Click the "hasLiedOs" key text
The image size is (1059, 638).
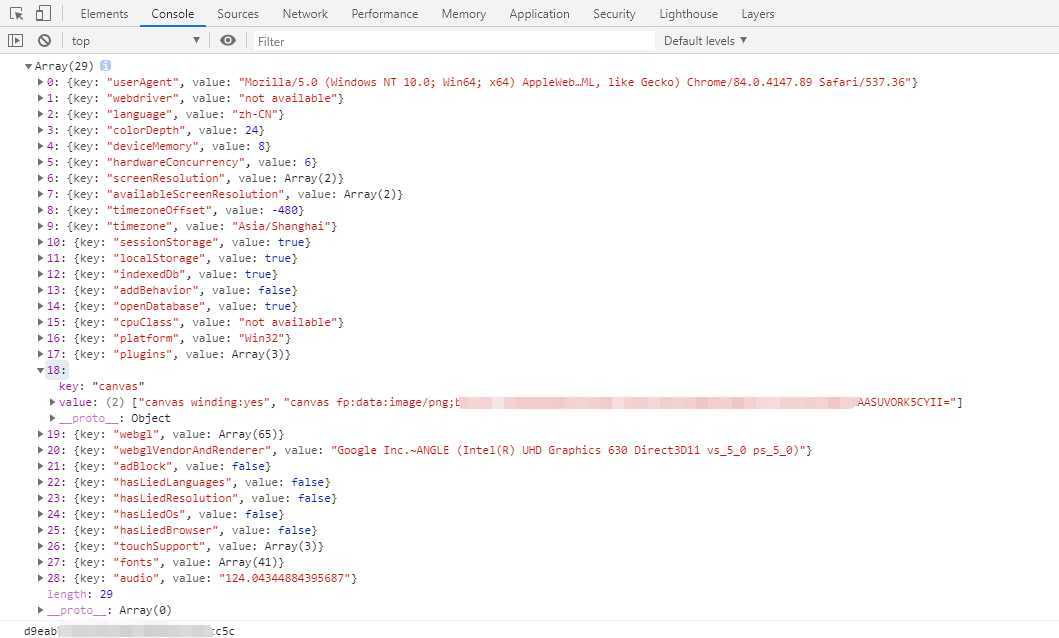[149, 514]
